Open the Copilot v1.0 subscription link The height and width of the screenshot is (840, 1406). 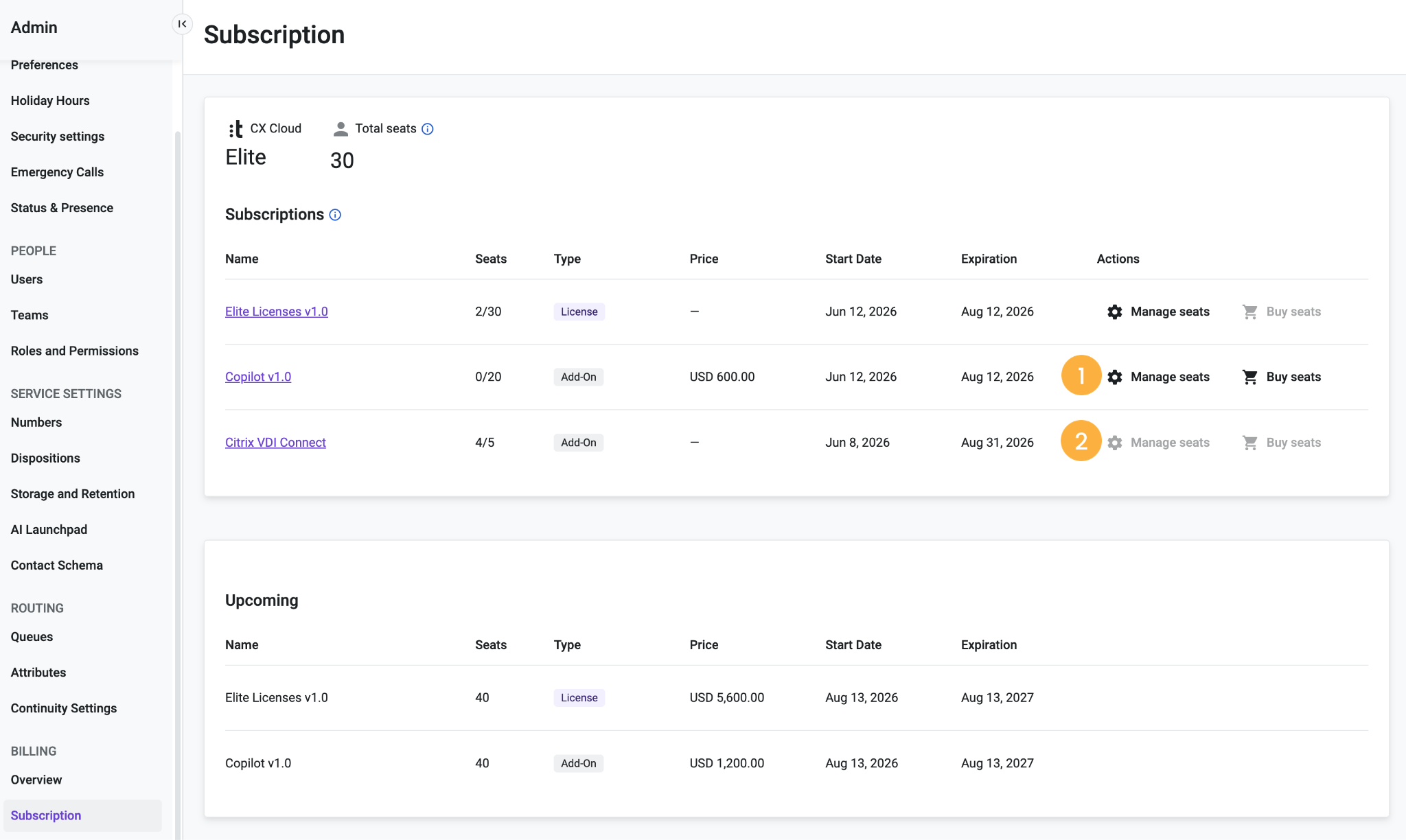[x=258, y=377]
